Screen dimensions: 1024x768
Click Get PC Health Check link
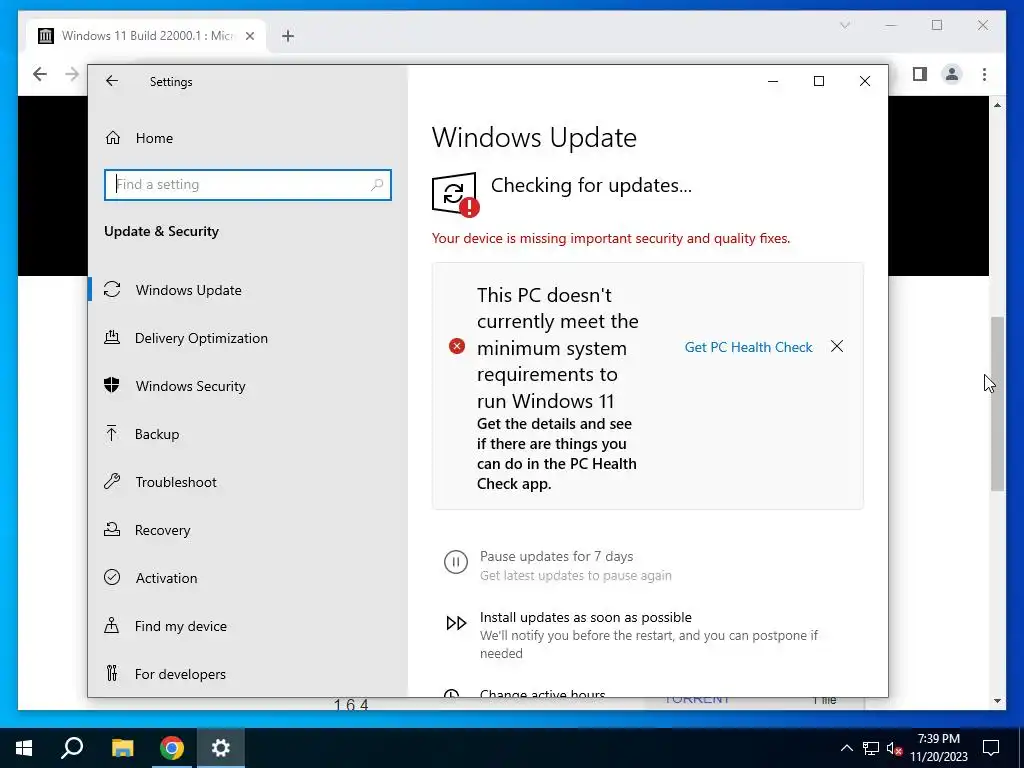pyautogui.click(x=748, y=347)
